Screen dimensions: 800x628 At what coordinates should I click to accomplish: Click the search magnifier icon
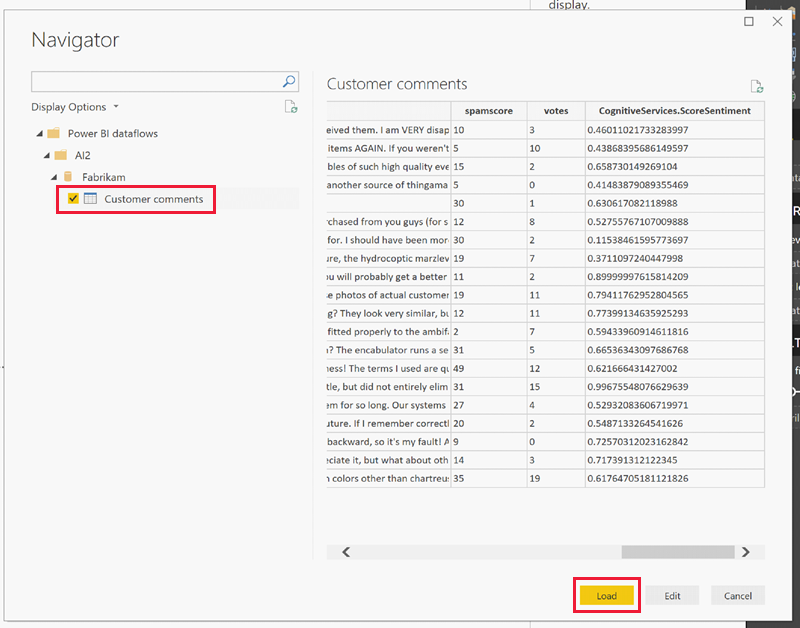click(289, 82)
